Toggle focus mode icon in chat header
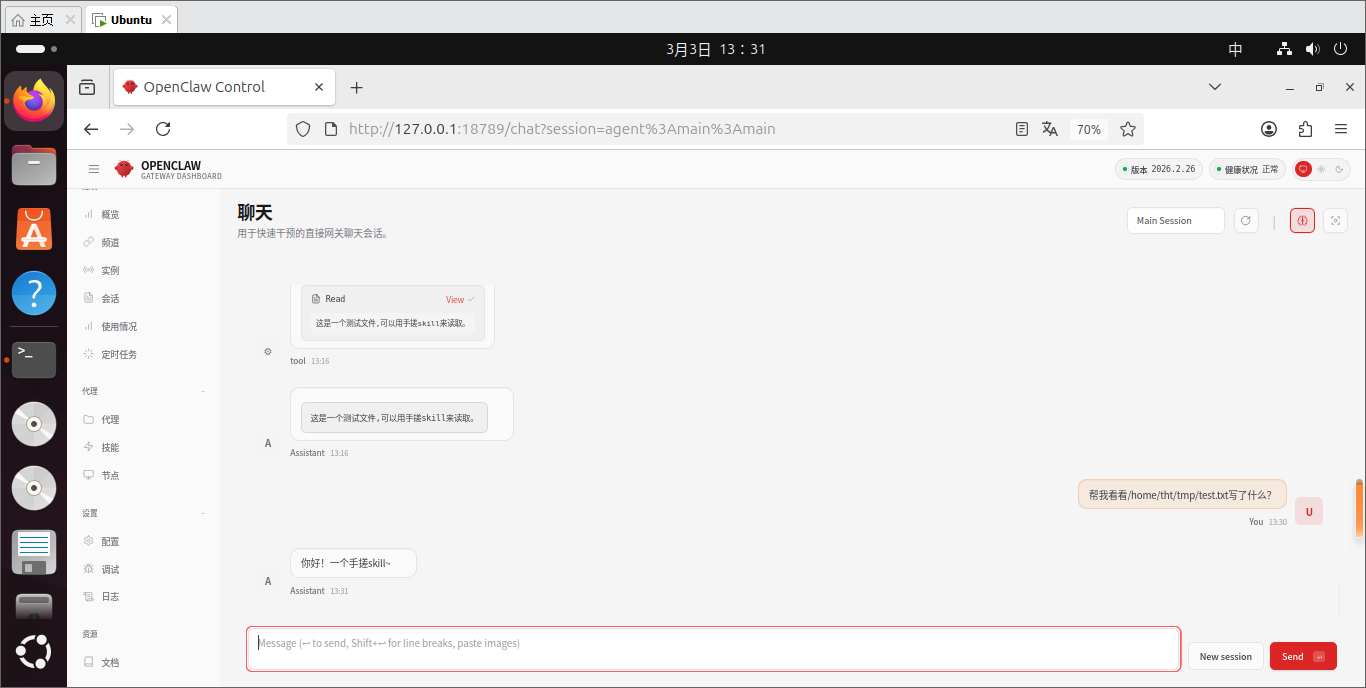Viewport: 1366px width, 688px height. click(x=1335, y=221)
